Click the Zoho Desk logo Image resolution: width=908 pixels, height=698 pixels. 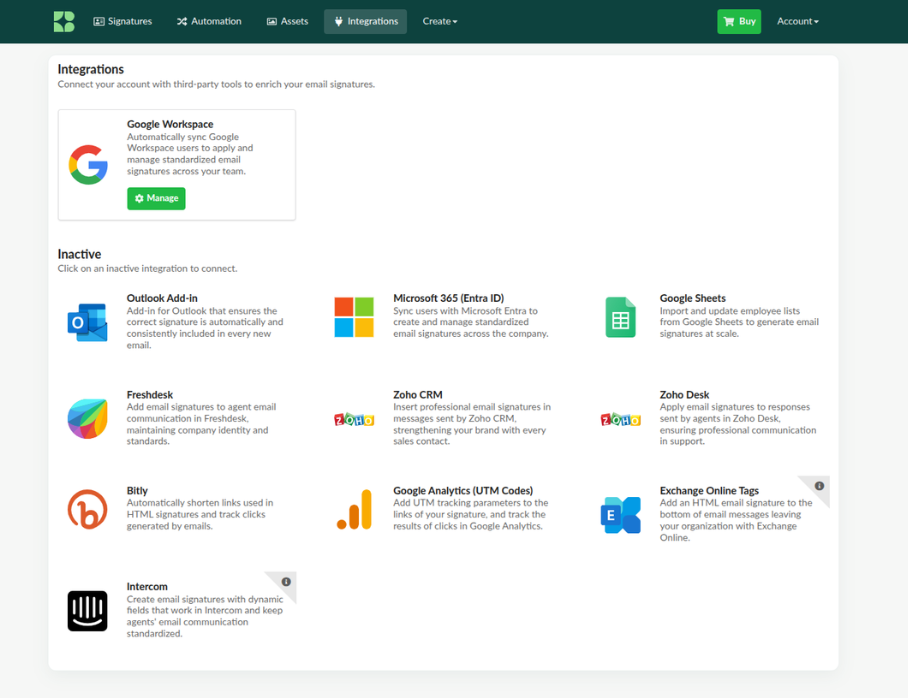tap(620, 419)
